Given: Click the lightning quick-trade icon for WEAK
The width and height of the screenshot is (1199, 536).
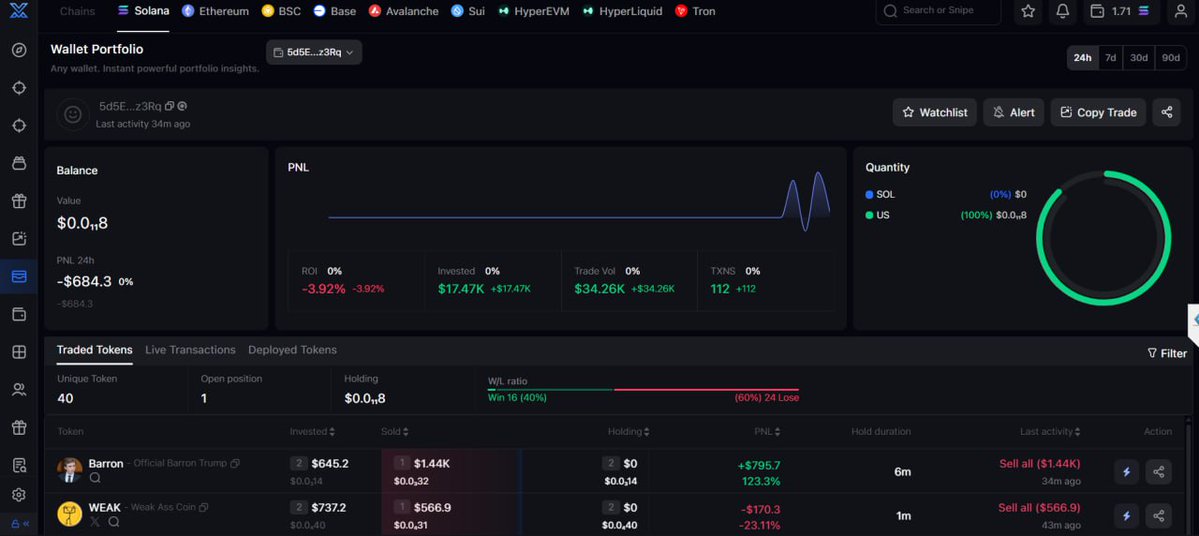Looking at the screenshot, I should click(x=1126, y=515).
